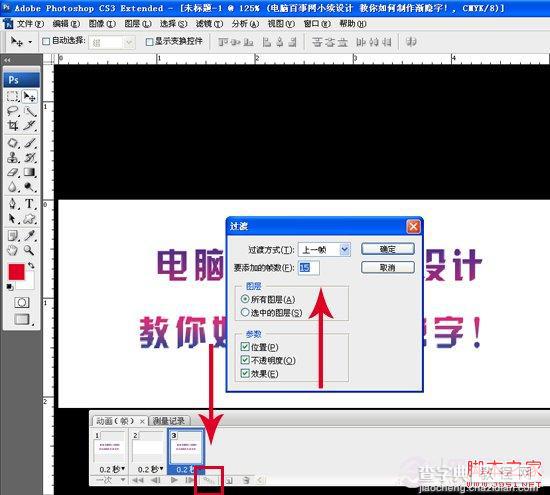Go to previous animation frame

pos(156,480)
